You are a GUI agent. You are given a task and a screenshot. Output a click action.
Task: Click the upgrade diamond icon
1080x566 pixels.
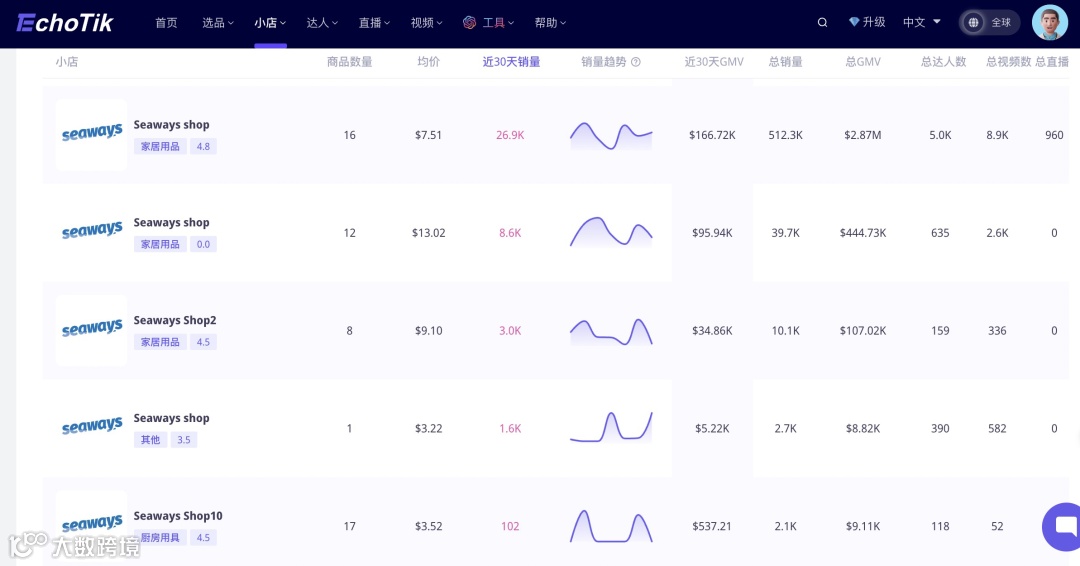[x=854, y=22]
